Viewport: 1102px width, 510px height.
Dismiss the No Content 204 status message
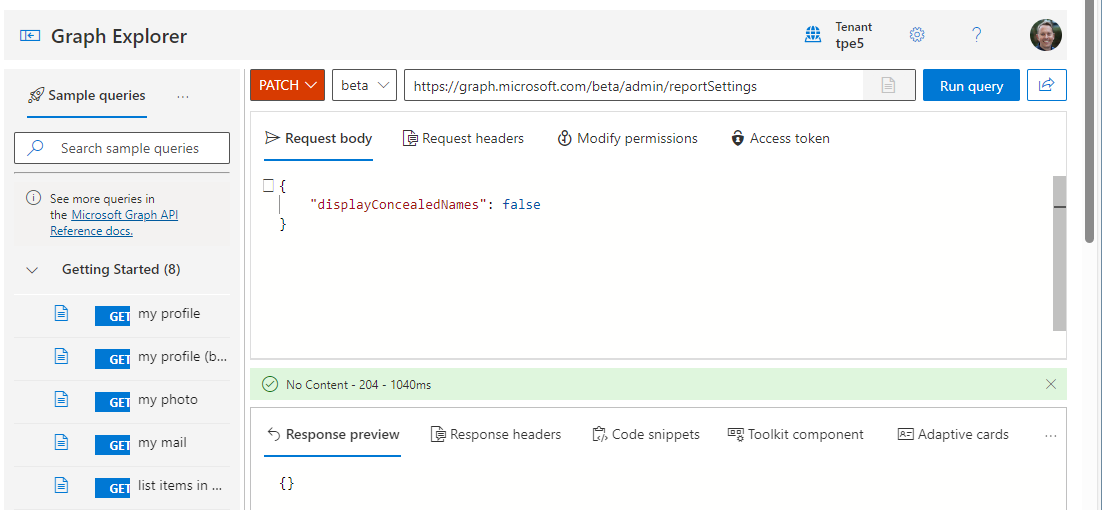1050,384
